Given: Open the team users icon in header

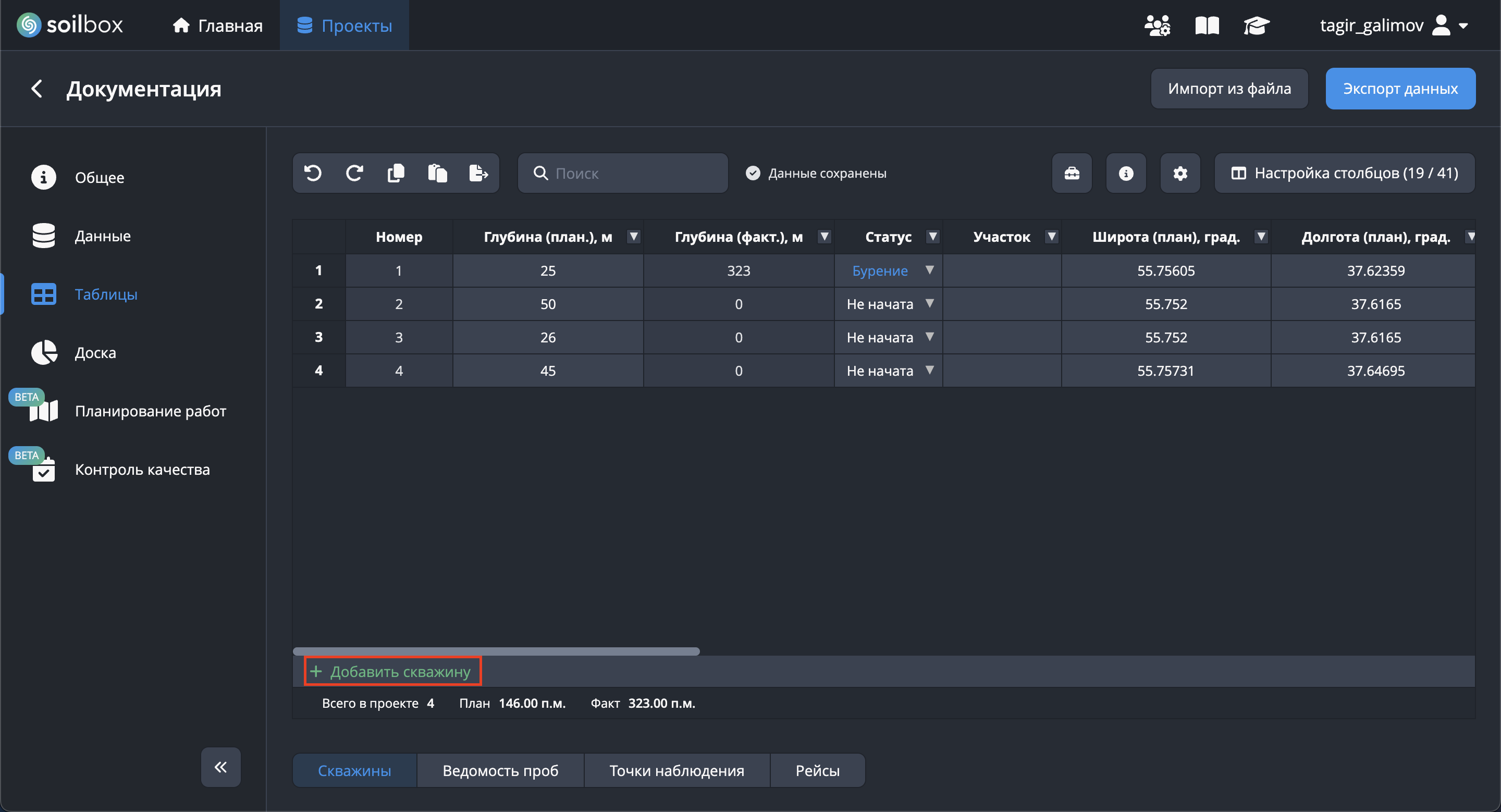Looking at the screenshot, I should pyautogui.click(x=1156, y=26).
